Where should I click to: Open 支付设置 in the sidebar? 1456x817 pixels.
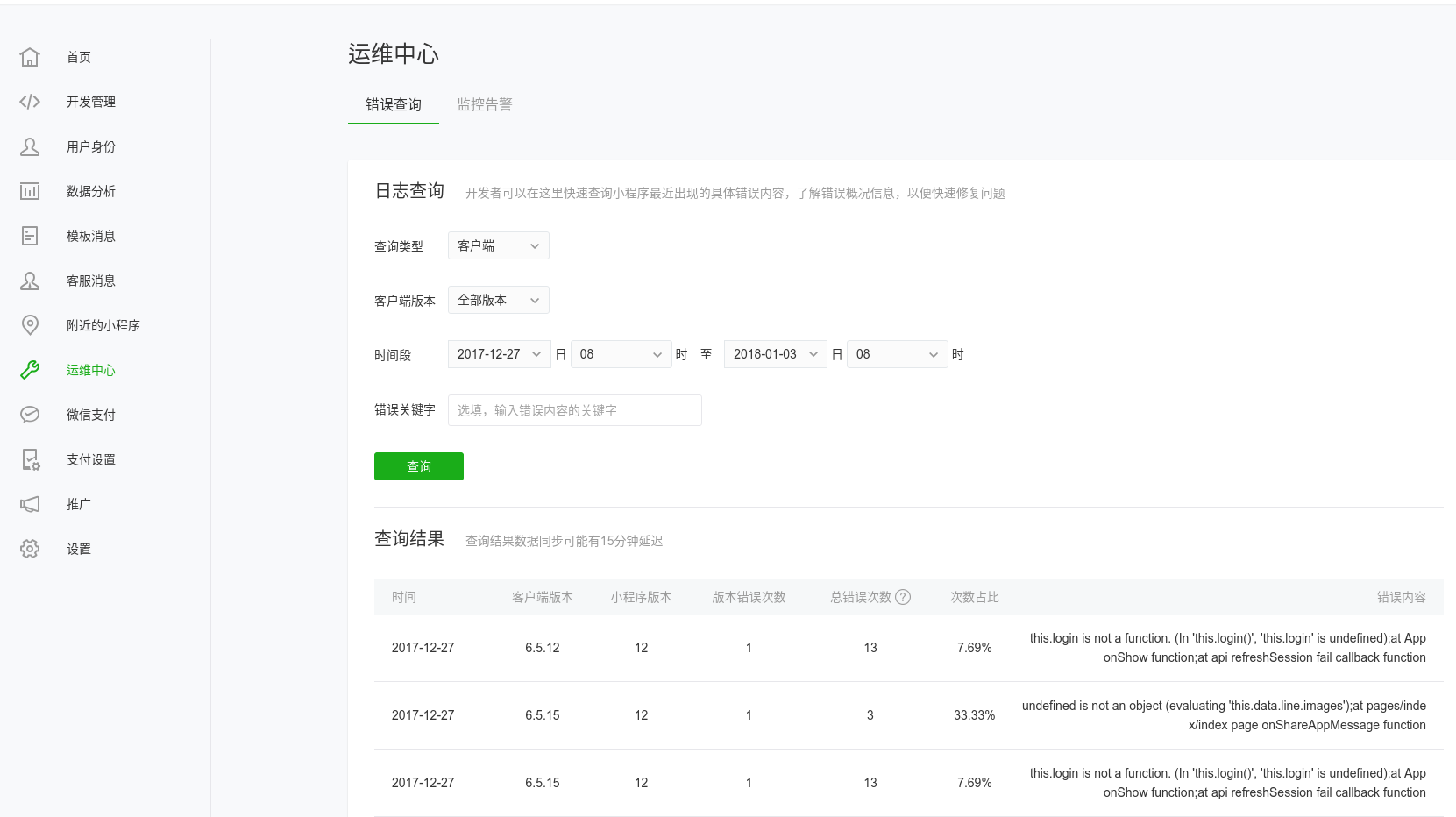click(x=91, y=459)
